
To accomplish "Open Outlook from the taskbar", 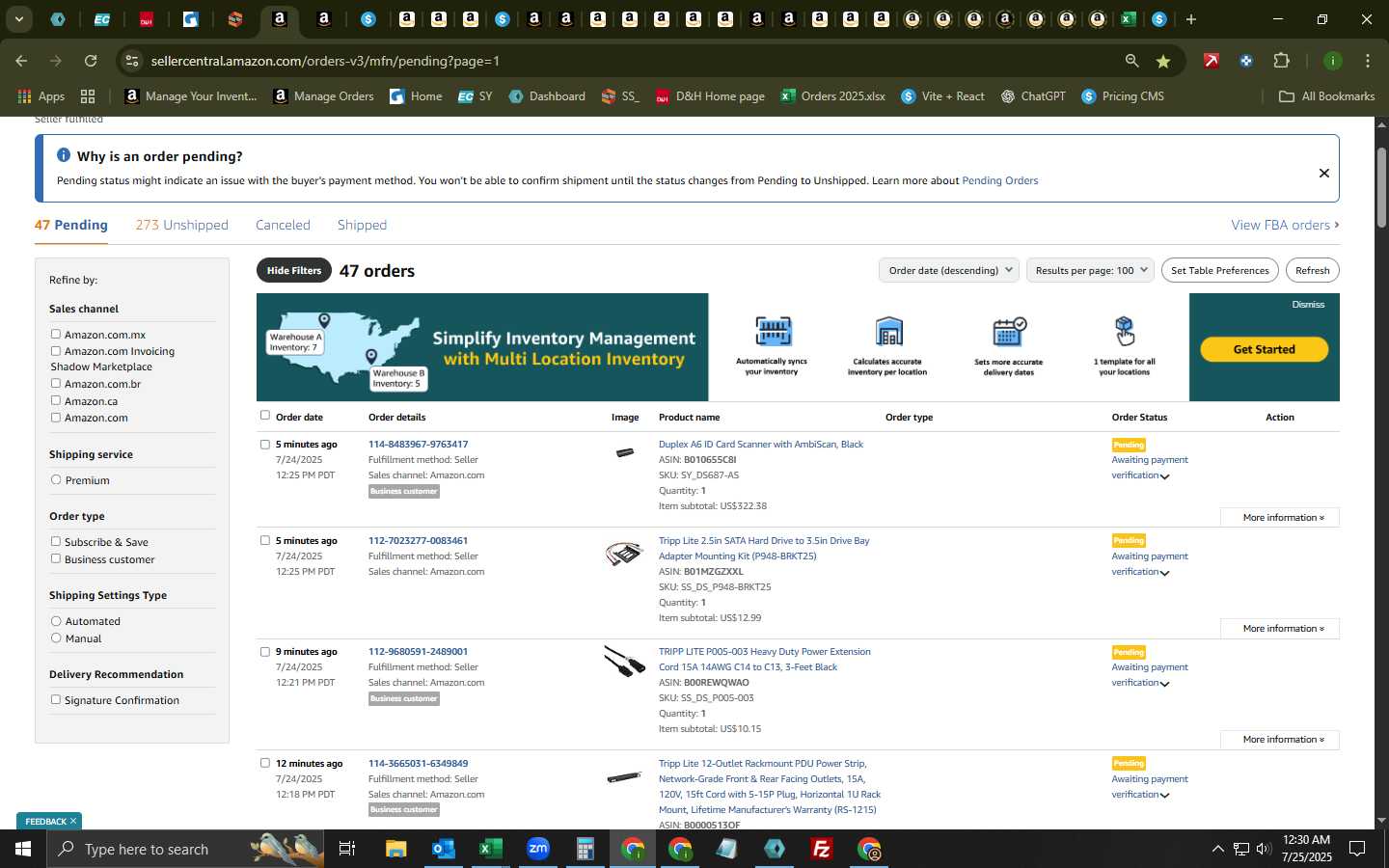I will [443, 849].
